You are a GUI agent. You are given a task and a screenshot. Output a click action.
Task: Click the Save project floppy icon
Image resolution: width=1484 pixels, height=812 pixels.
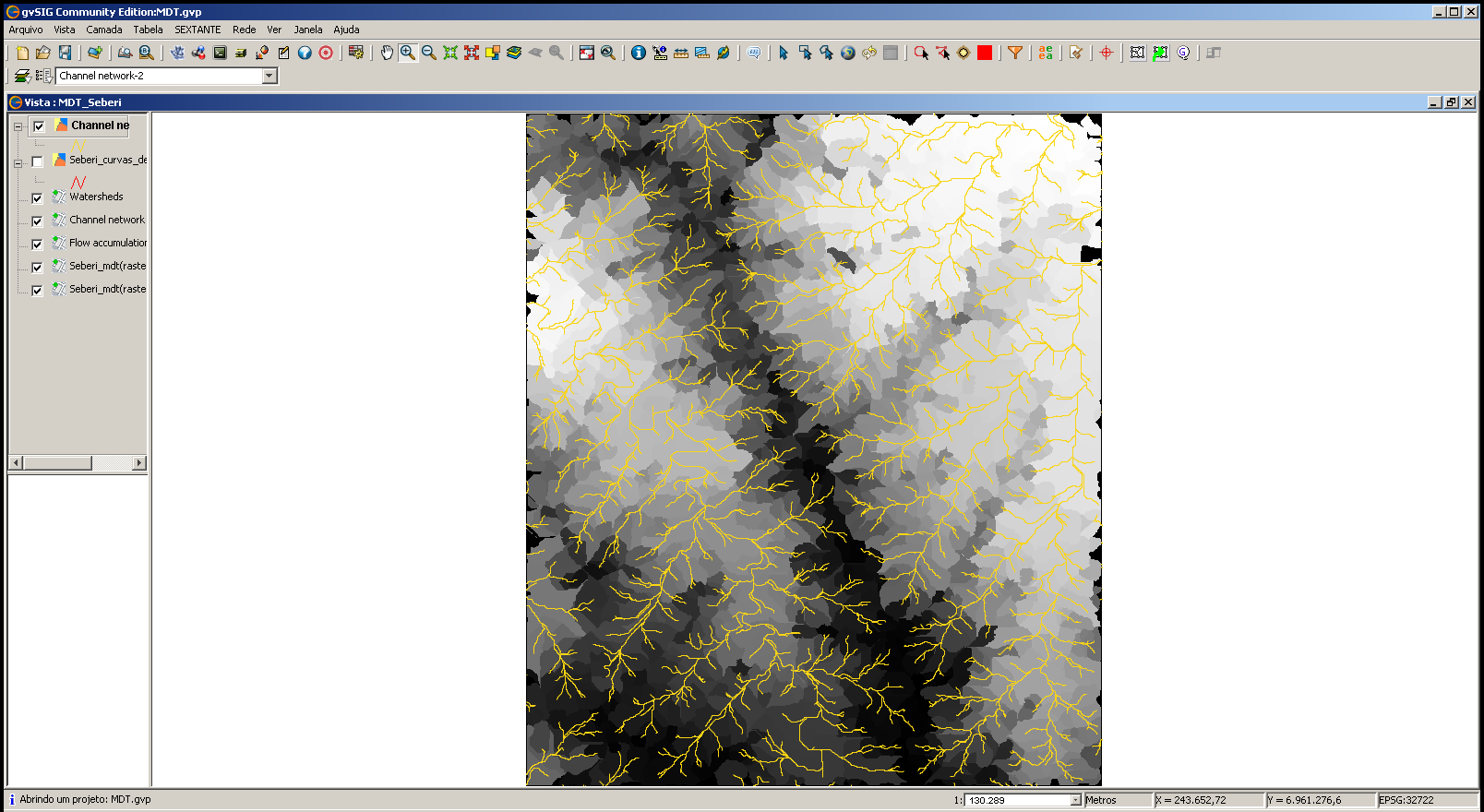65,53
